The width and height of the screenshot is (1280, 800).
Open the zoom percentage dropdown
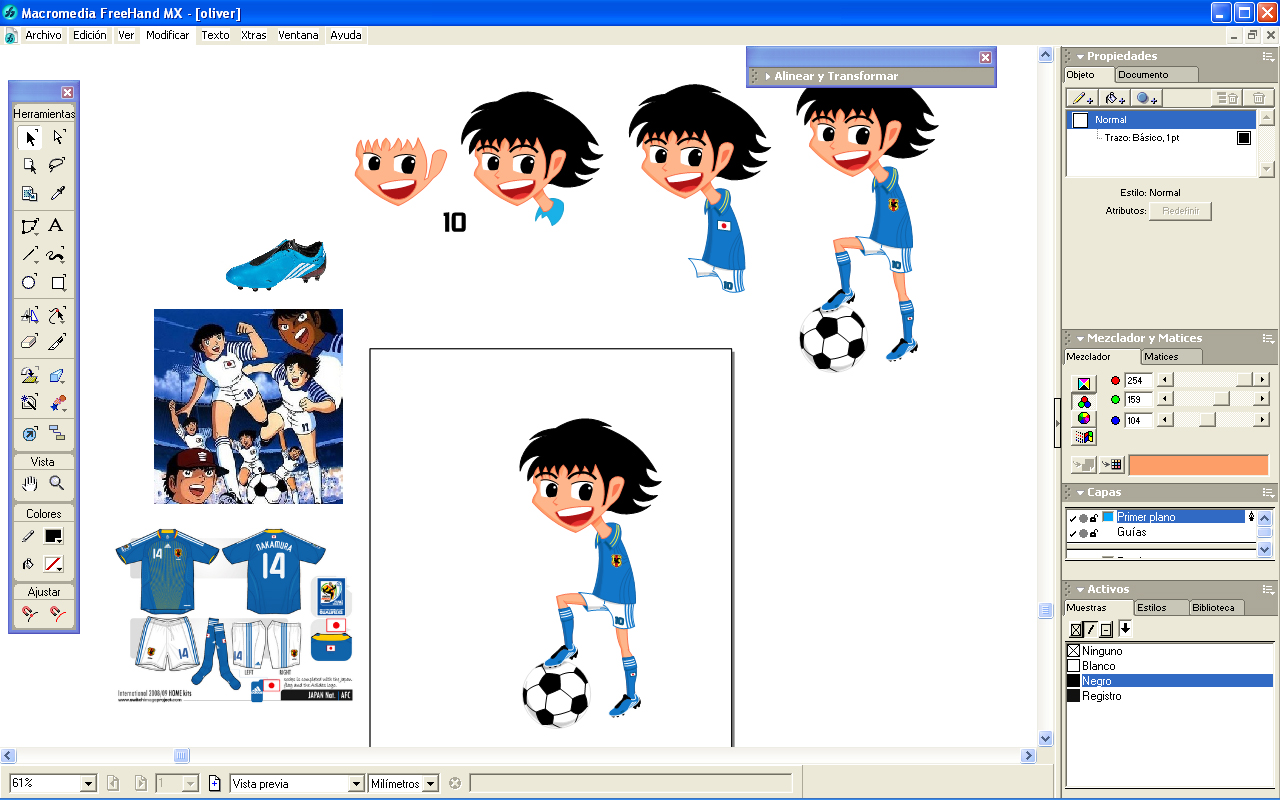(88, 784)
